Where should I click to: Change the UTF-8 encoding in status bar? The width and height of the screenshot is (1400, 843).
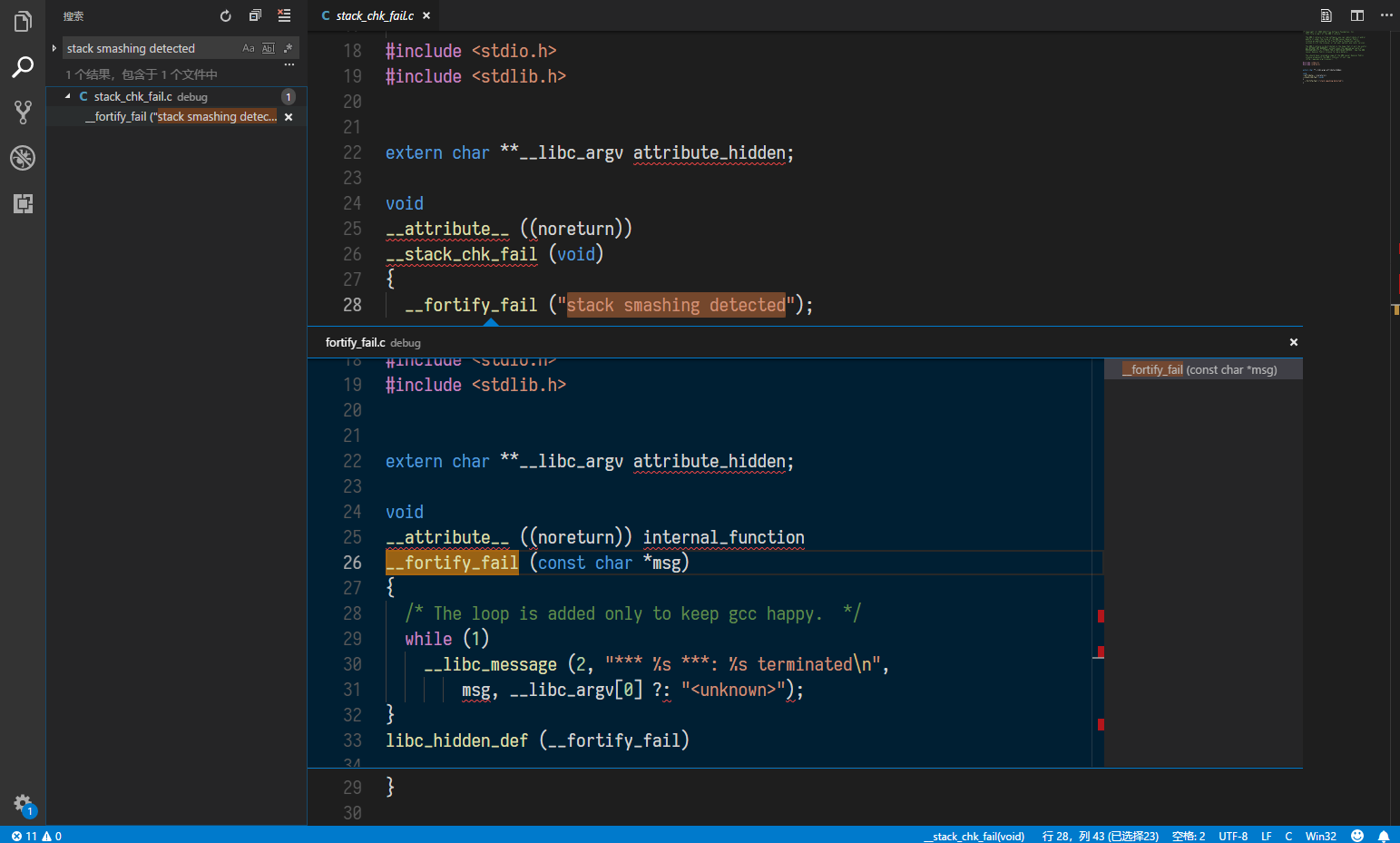click(x=1233, y=836)
